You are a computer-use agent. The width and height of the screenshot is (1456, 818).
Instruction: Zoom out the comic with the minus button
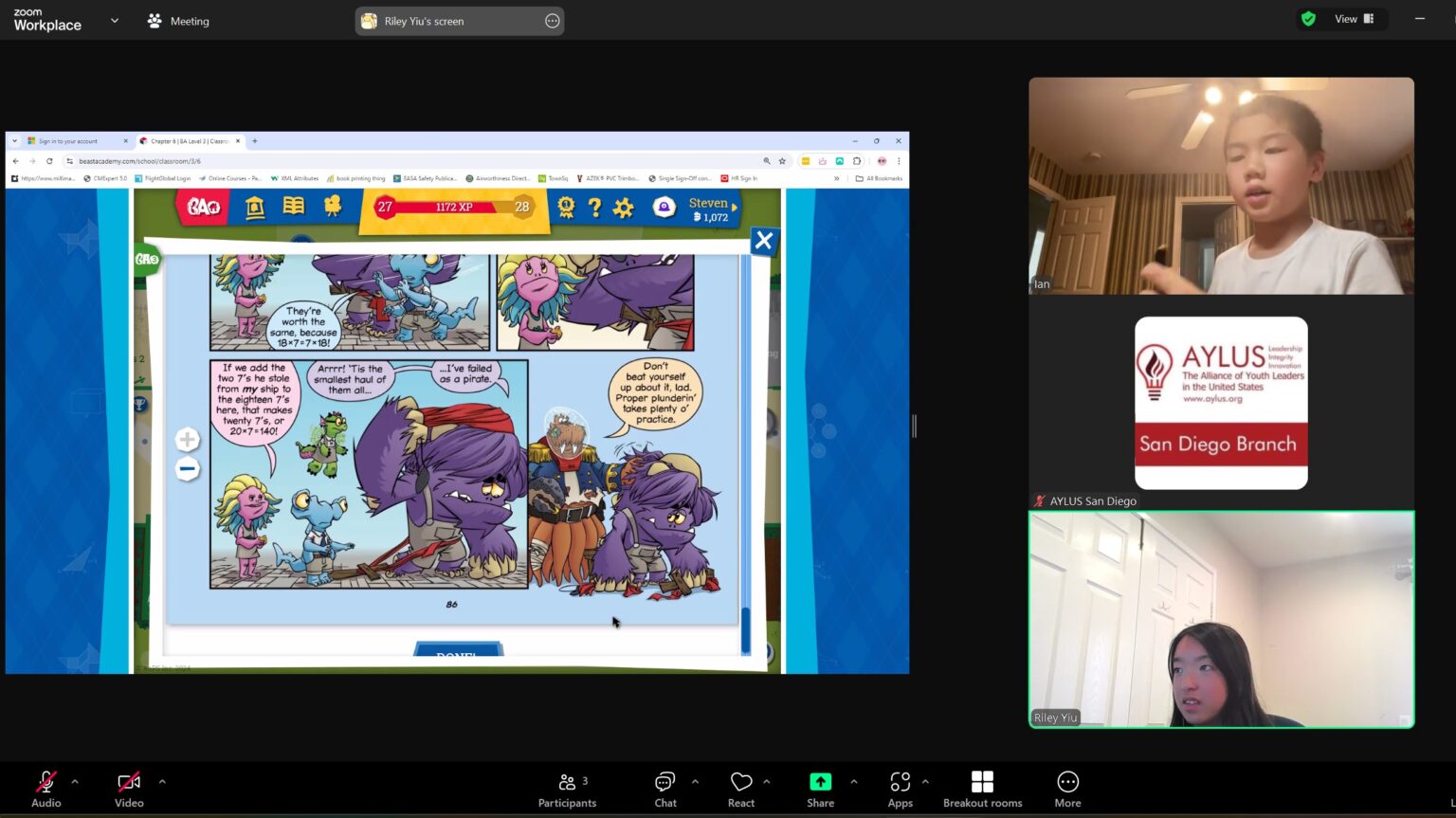click(188, 468)
